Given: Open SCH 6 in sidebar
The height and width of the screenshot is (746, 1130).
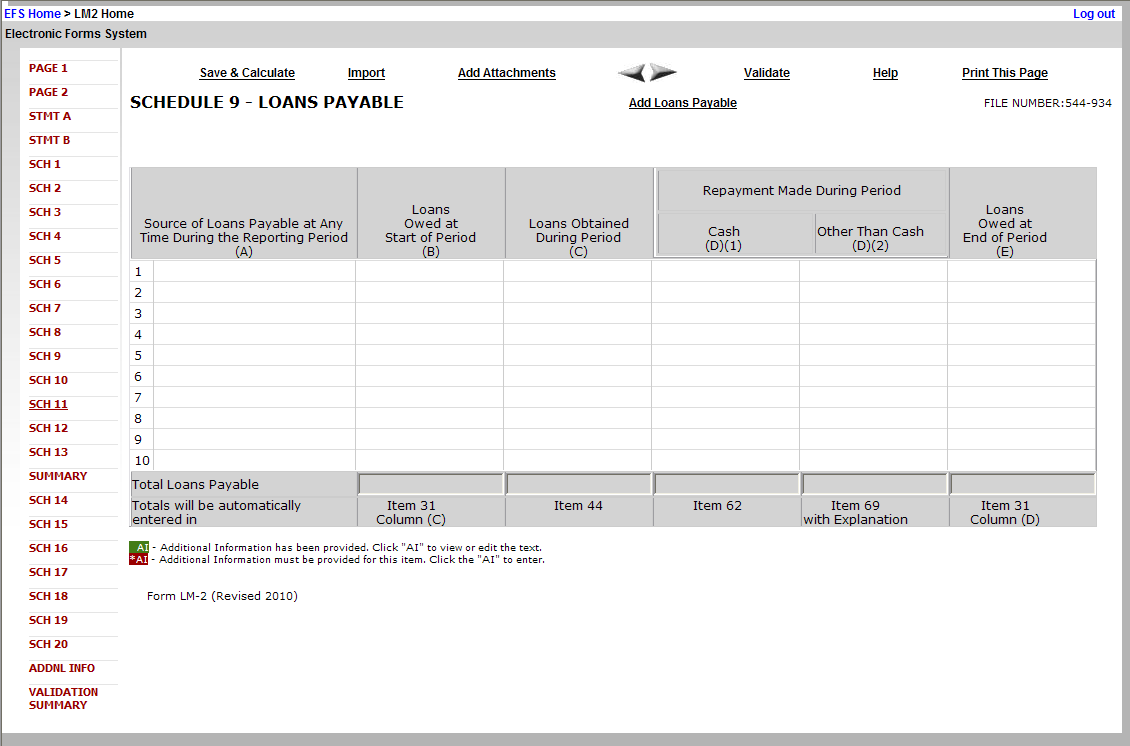Looking at the screenshot, I should (45, 284).
